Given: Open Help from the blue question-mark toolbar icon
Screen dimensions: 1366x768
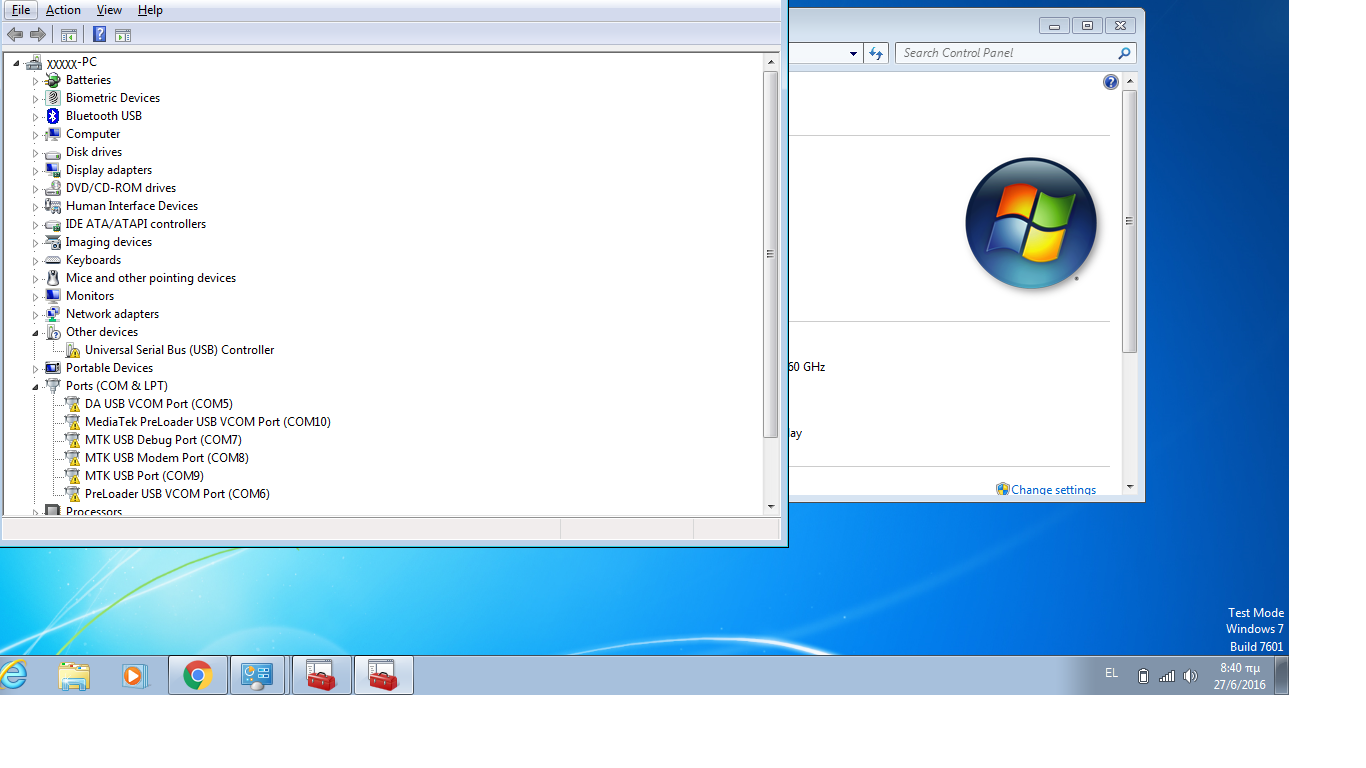Looking at the screenshot, I should [x=100, y=35].
